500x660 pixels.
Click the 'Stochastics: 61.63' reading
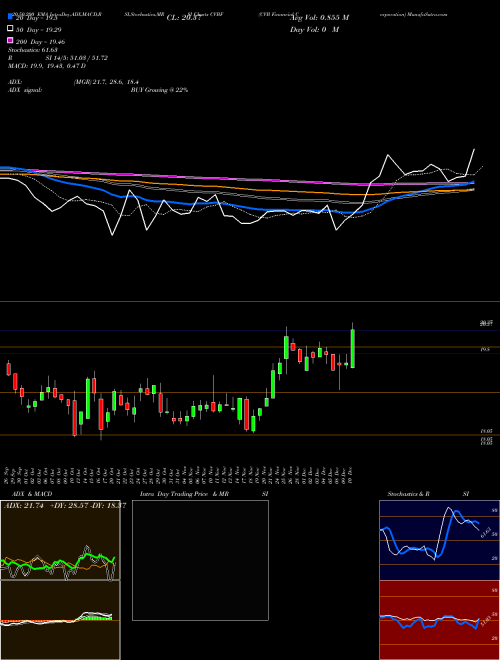point(33,50)
